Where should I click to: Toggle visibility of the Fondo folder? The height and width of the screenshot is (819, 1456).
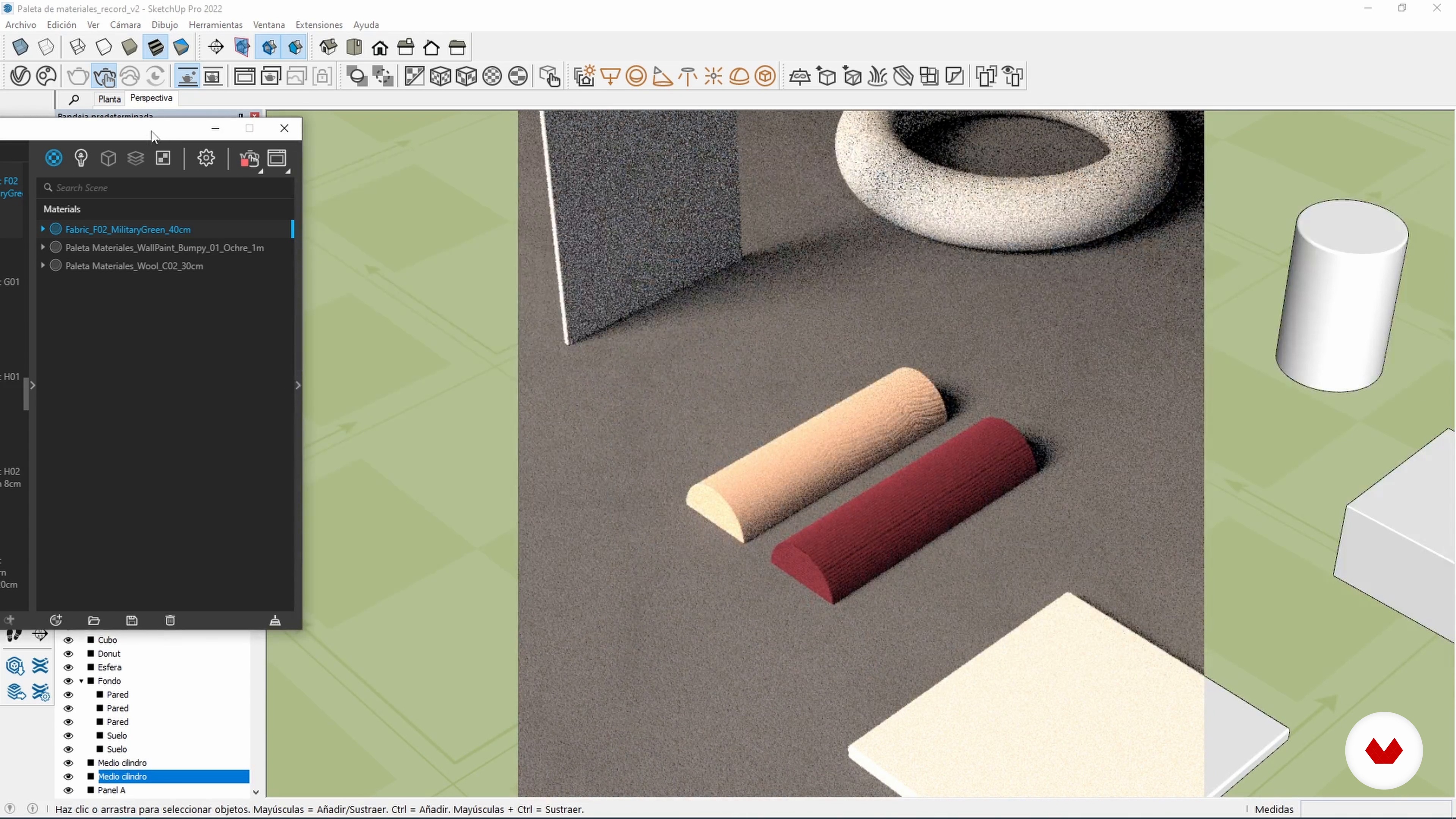pyautogui.click(x=68, y=681)
